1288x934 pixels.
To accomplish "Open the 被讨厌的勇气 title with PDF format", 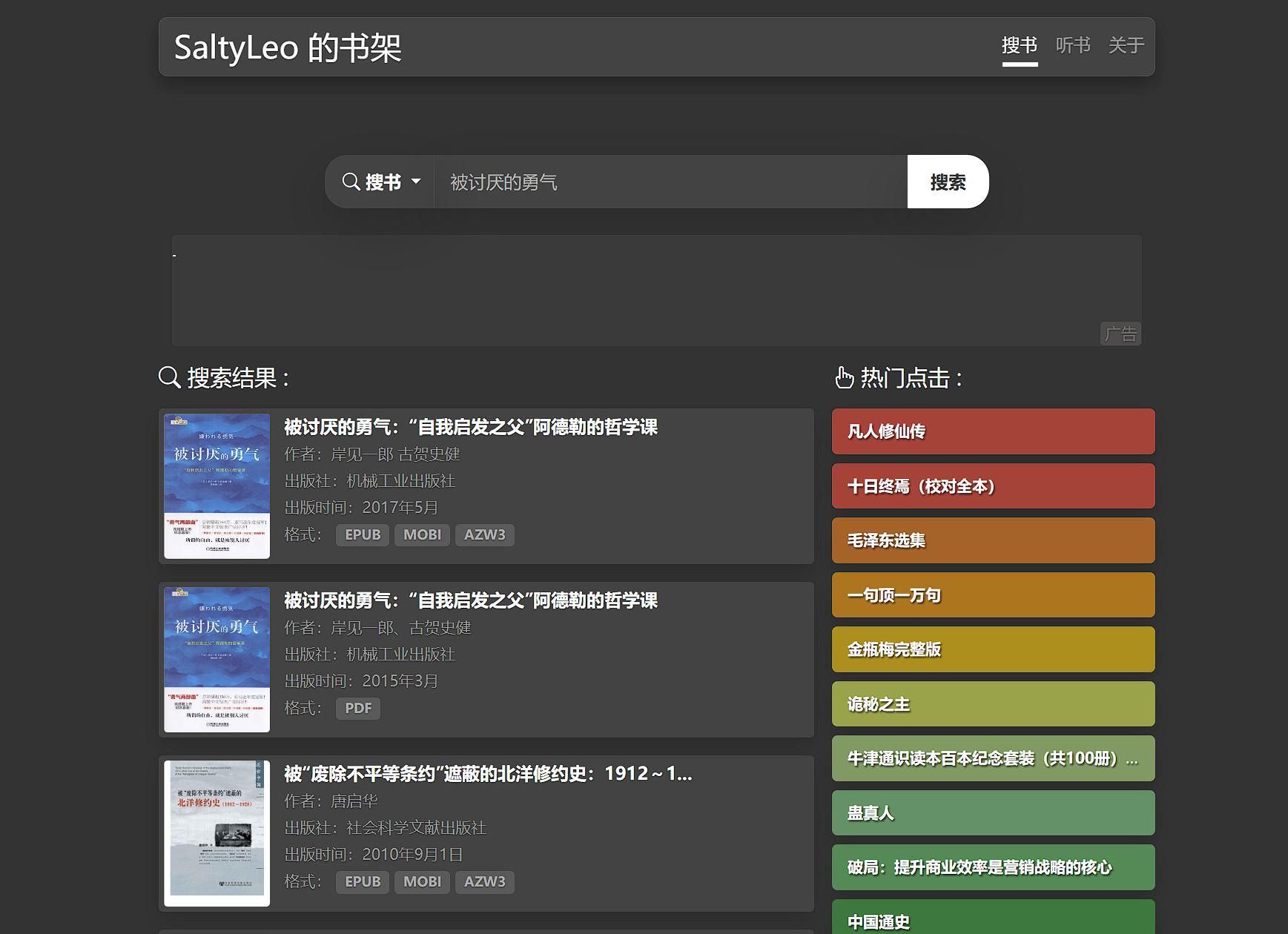I will (x=471, y=600).
